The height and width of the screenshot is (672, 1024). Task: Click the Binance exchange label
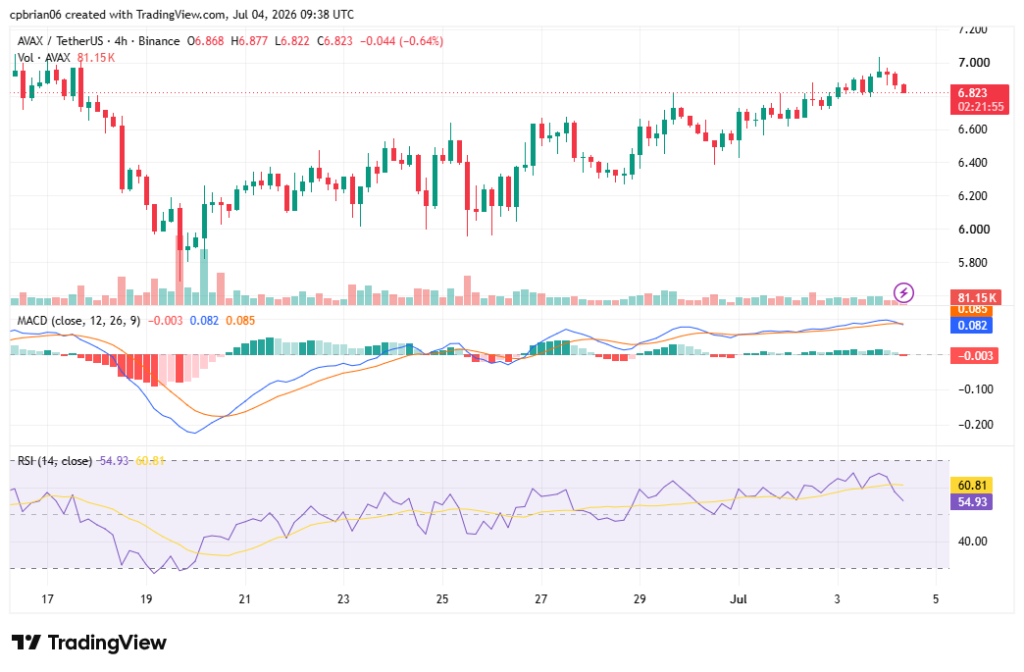[159, 41]
